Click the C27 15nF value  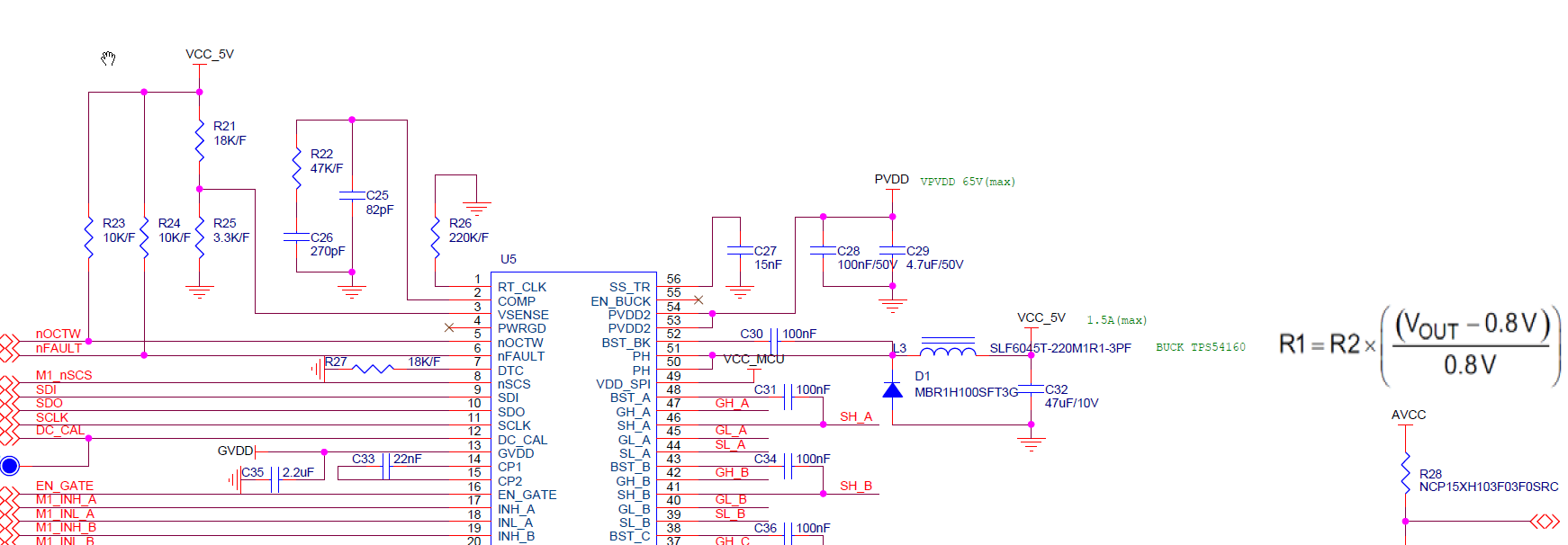(768, 264)
